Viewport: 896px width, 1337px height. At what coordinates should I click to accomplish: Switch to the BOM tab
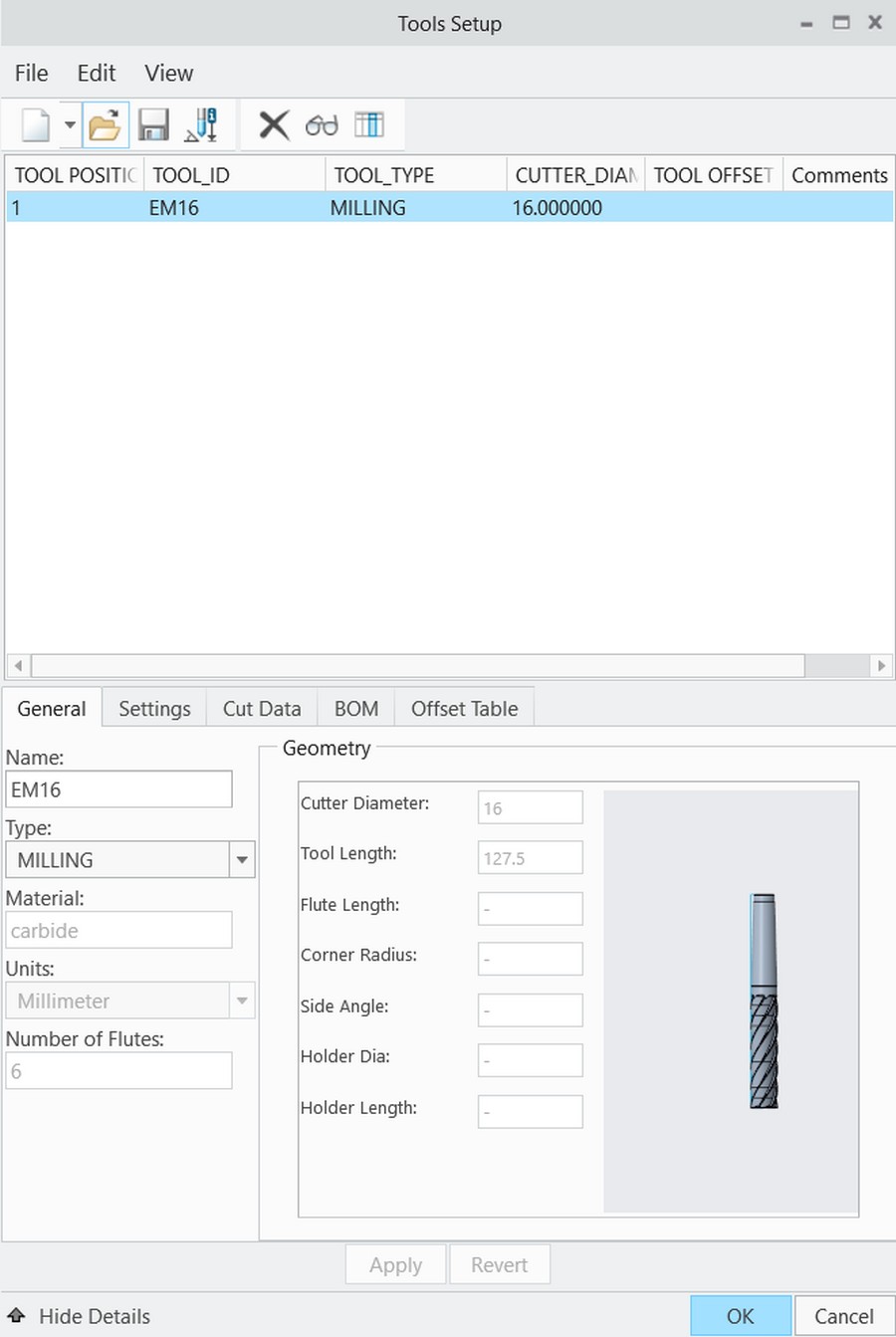356,708
